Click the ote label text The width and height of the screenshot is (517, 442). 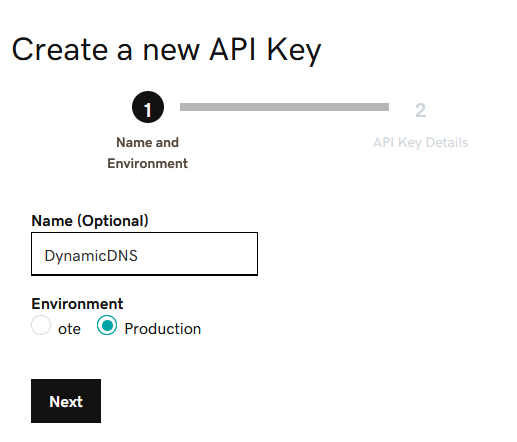coord(69,329)
